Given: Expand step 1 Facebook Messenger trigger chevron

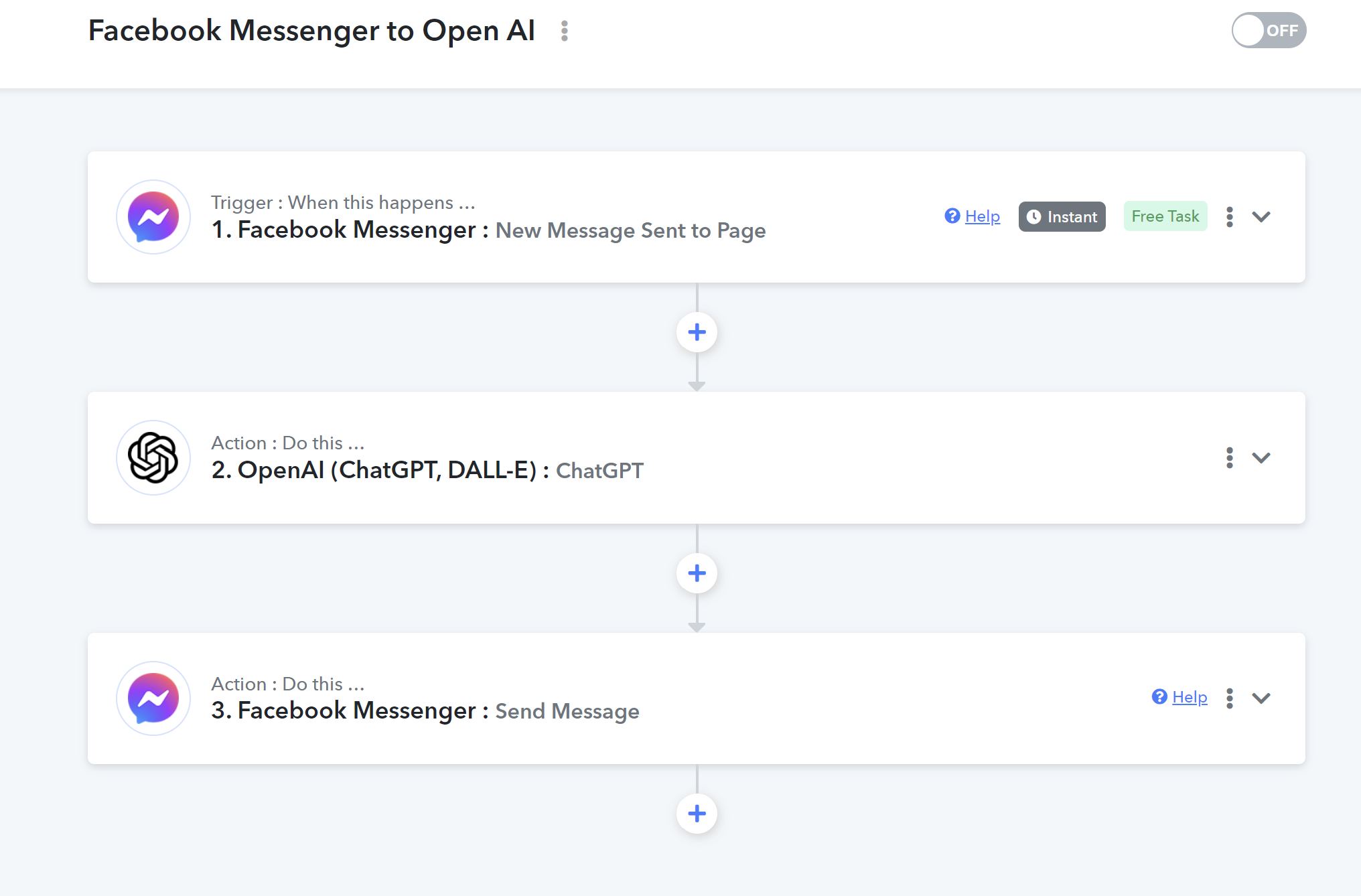Looking at the screenshot, I should point(1261,217).
